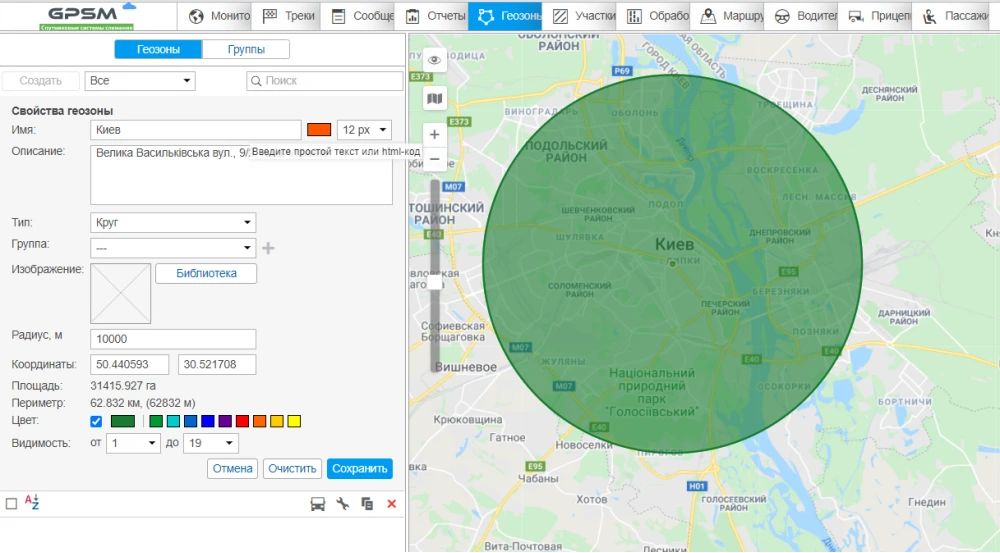Viewport: 1000px width, 553px height.
Task: Click the red X delete icon
Action: 391,504
